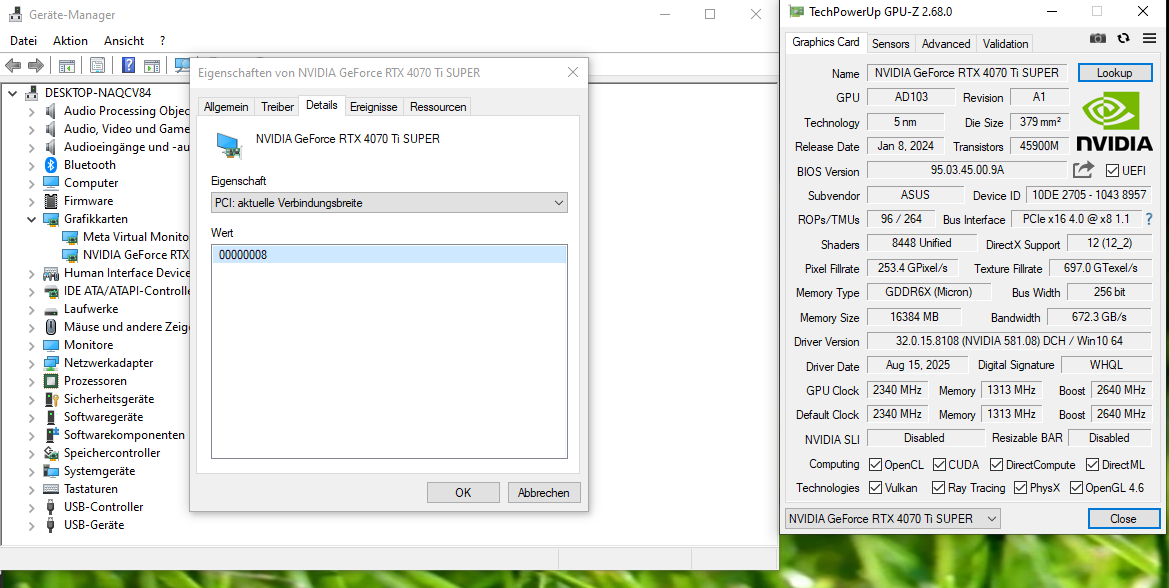Toggle the OpenGL 4.6 checkbox
The height and width of the screenshot is (588, 1169).
pos(1076,488)
